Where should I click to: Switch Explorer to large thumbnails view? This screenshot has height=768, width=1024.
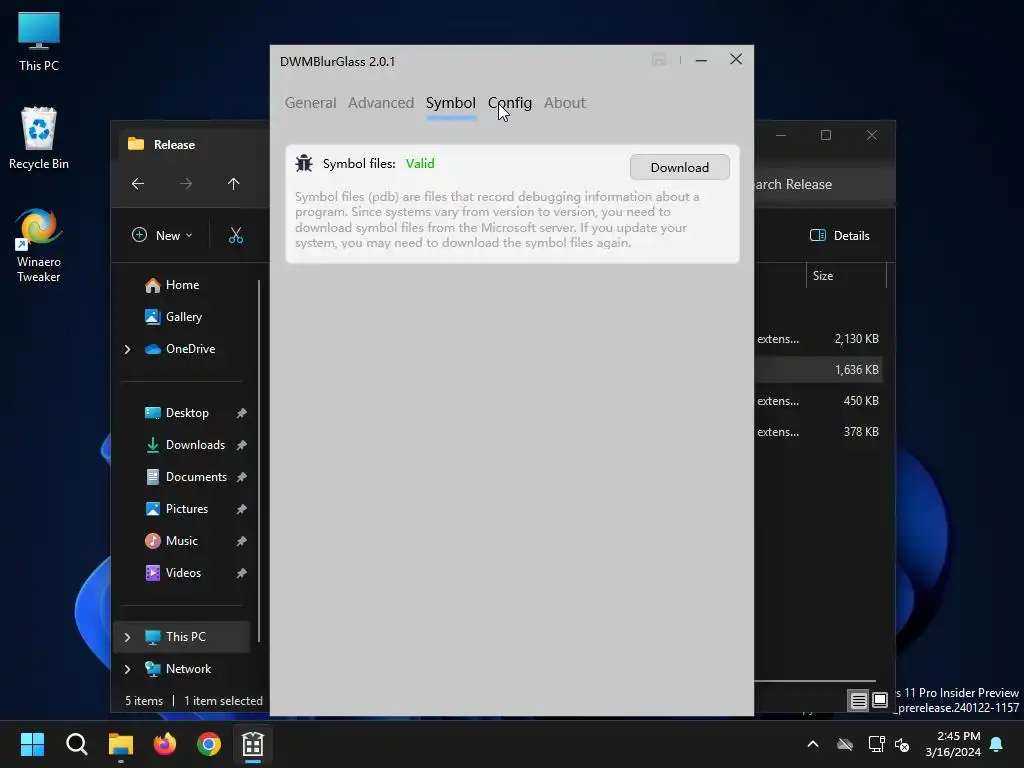click(x=880, y=701)
